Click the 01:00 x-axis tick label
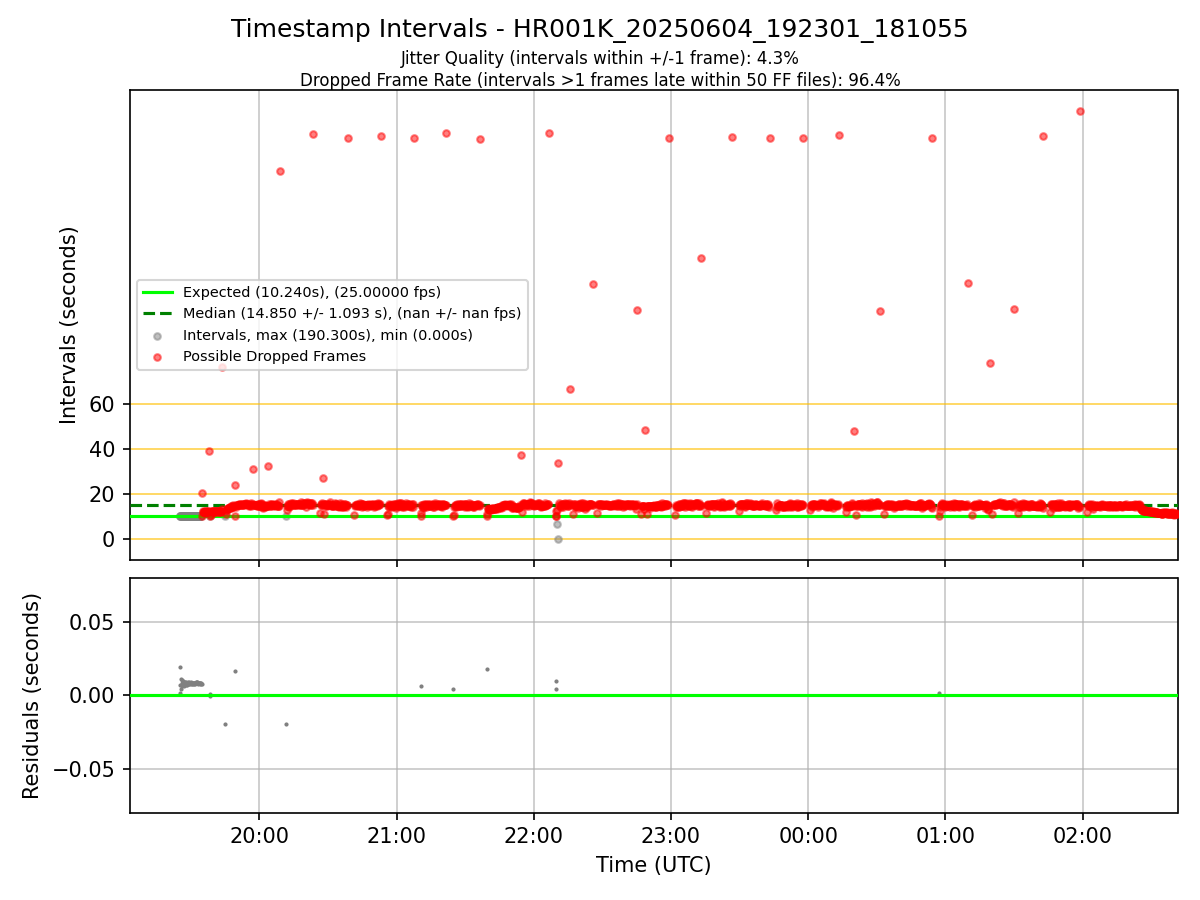1200x900 pixels. 945,834
